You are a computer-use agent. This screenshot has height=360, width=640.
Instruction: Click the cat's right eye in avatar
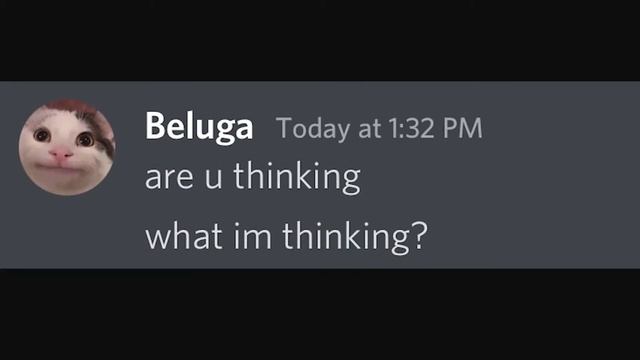pyautogui.click(x=86, y=140)
